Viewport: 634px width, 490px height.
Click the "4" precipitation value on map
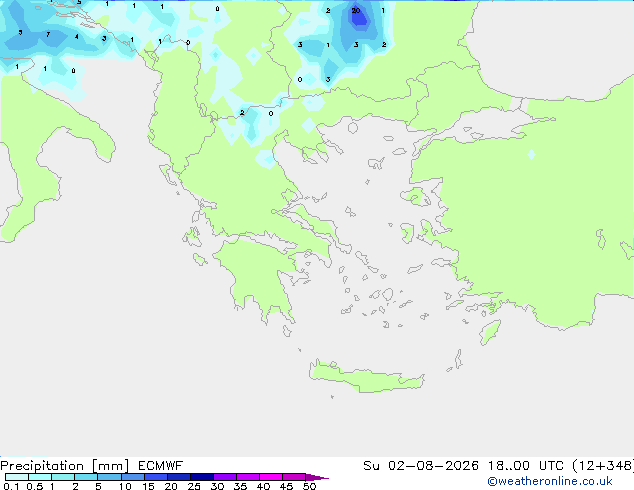[76, 37]
